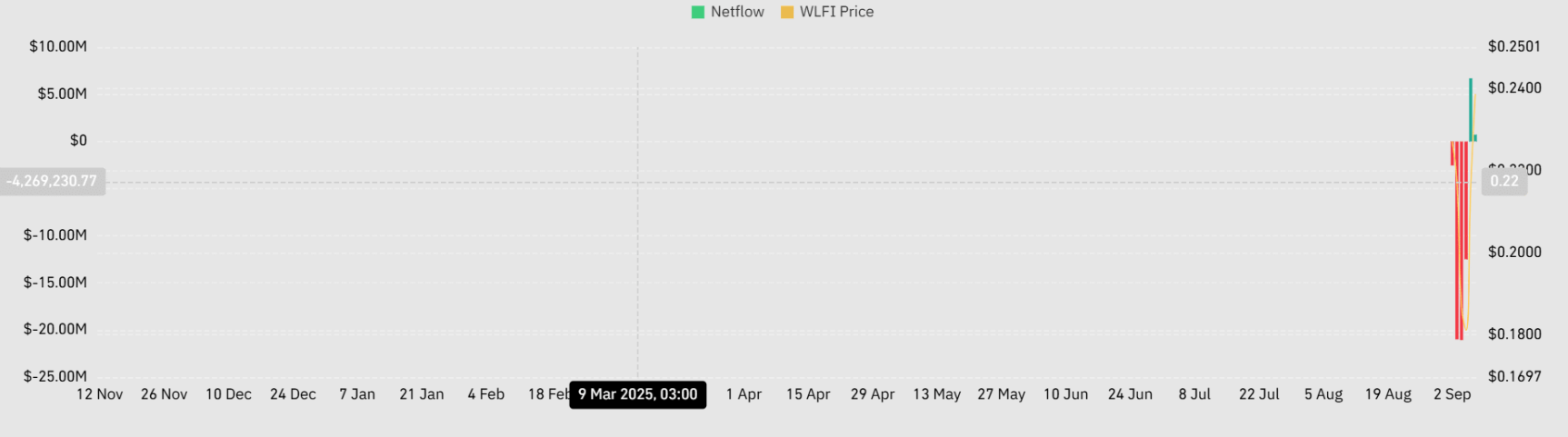This screenshot has height=437, width=1568.
Task: Click the 1 Apr date tick
Action: click(x=744, y=394)
